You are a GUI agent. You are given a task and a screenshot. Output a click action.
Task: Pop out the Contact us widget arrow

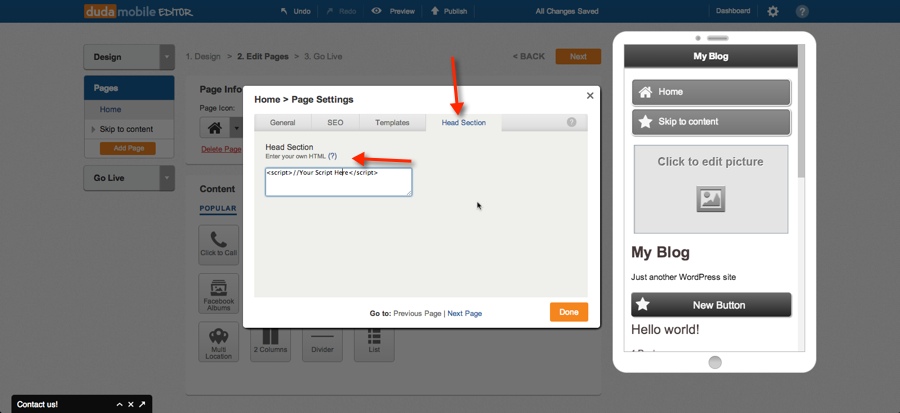click(x=142, y=404)
